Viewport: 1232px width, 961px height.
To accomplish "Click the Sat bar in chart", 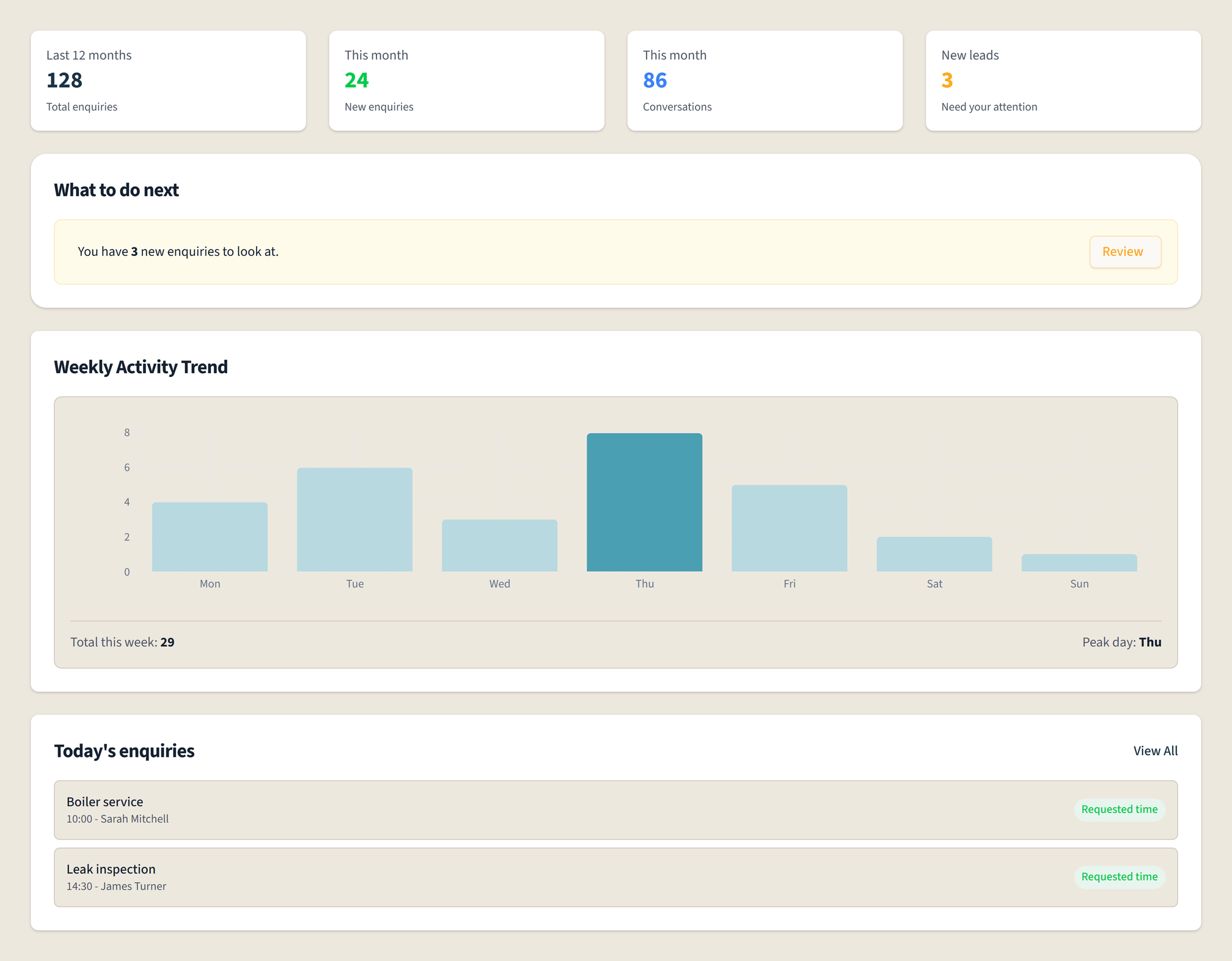I will pyautogui.click(x=934, y=554).
